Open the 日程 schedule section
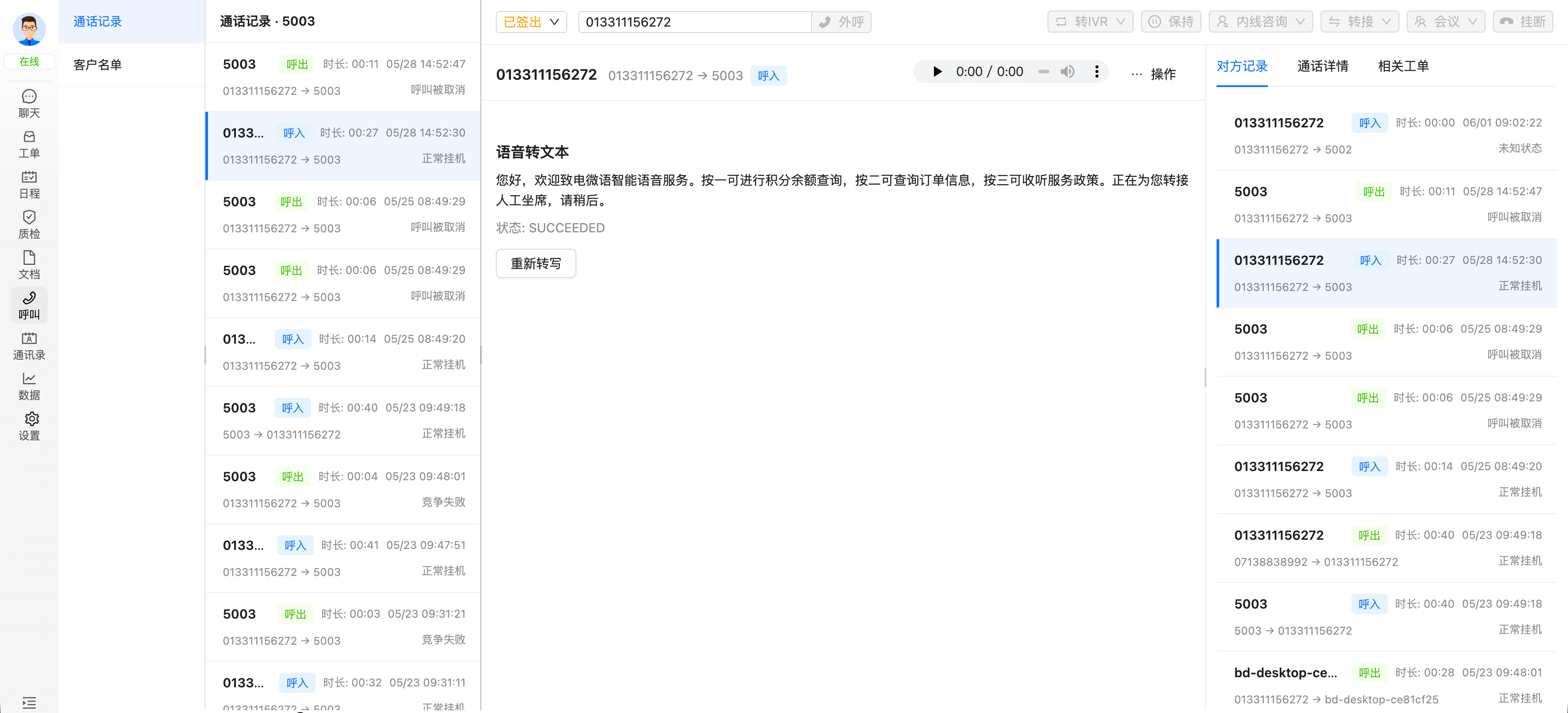The image size is (1568, 713). click(x=29, y=185)
